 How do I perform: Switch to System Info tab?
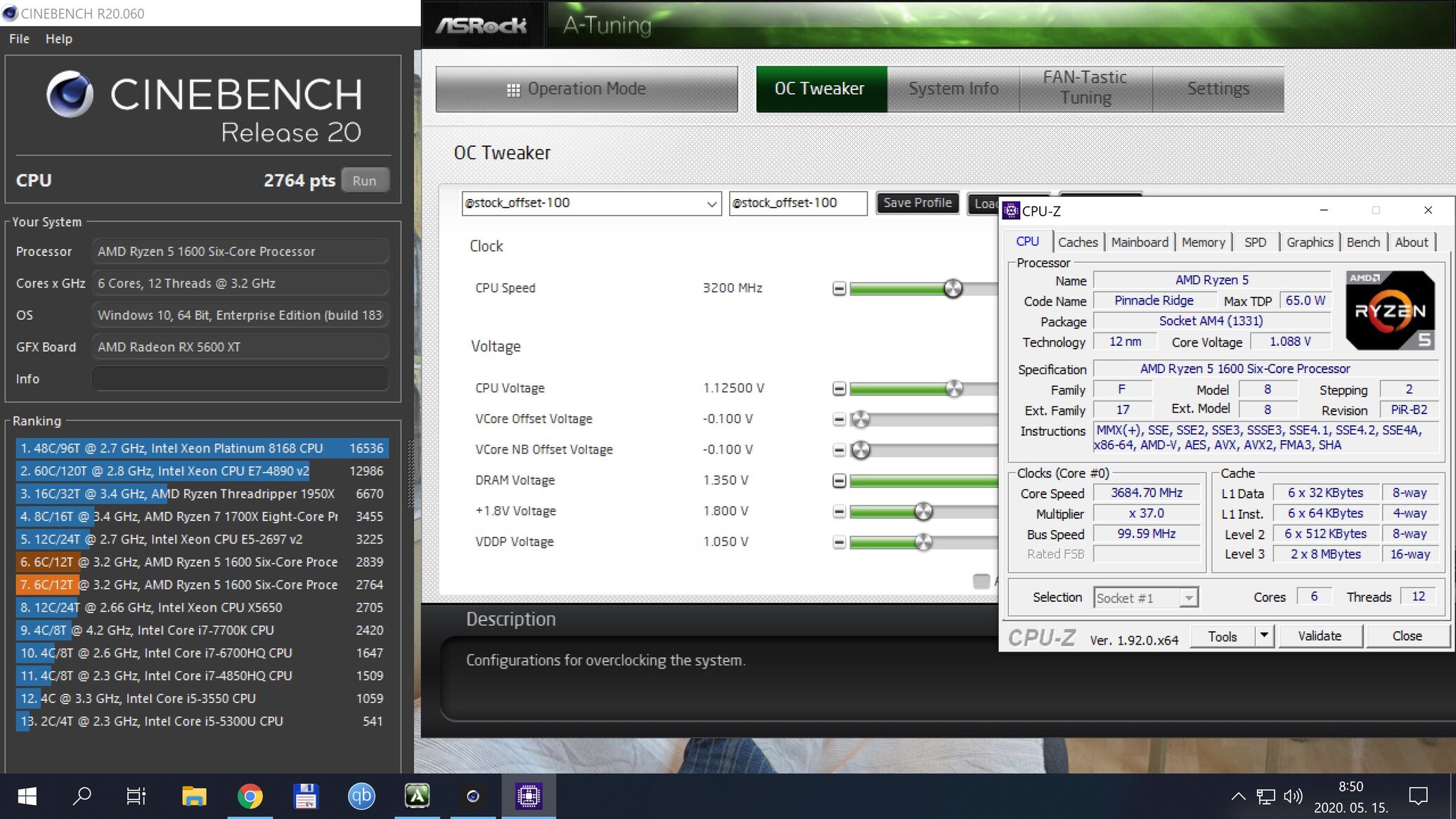953,89
